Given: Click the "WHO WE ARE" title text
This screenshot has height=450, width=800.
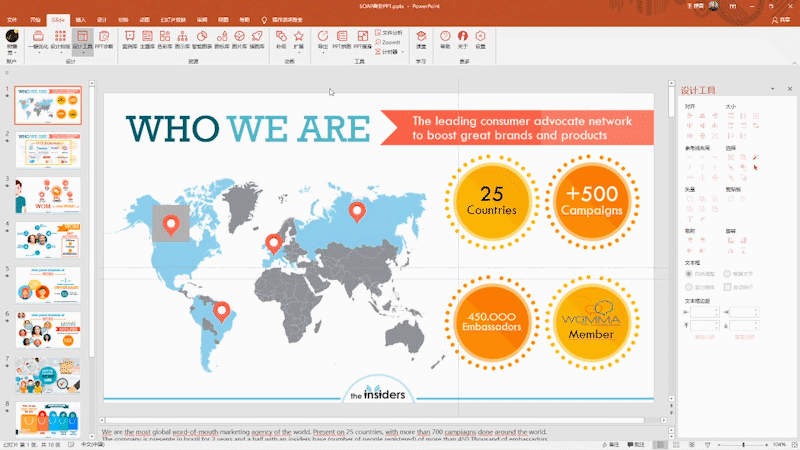Looking at the screenshot, I should pyautogui.click(x=248, y=129).
